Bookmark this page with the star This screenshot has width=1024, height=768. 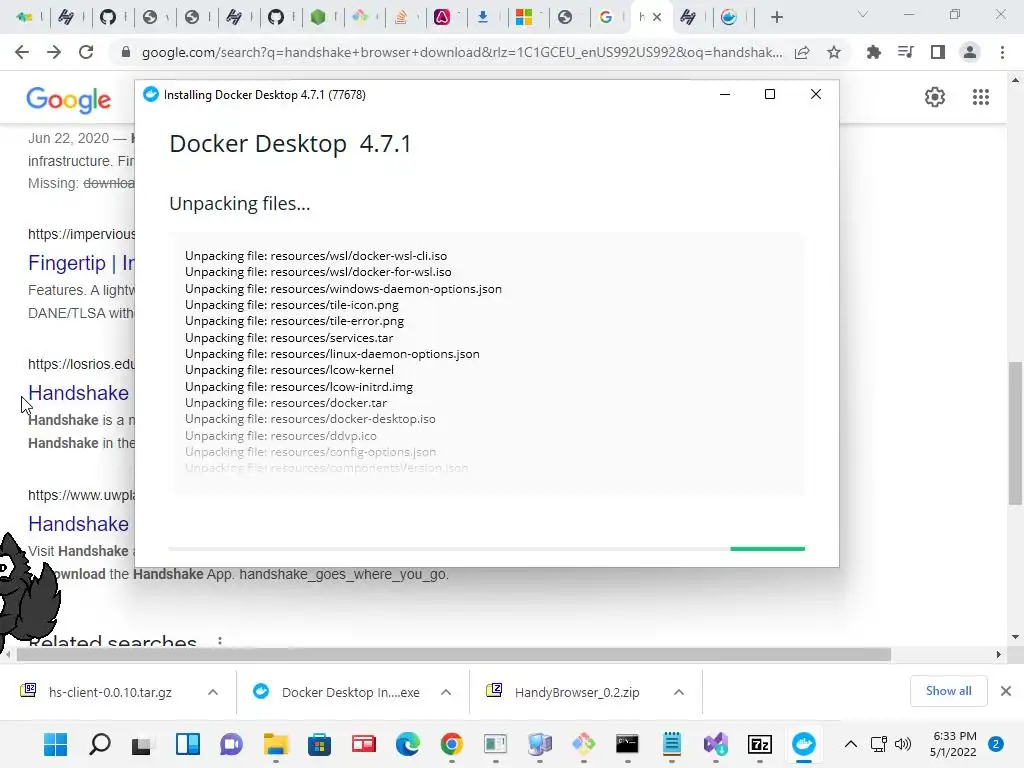pyautogui.click(x=834, y=52)
